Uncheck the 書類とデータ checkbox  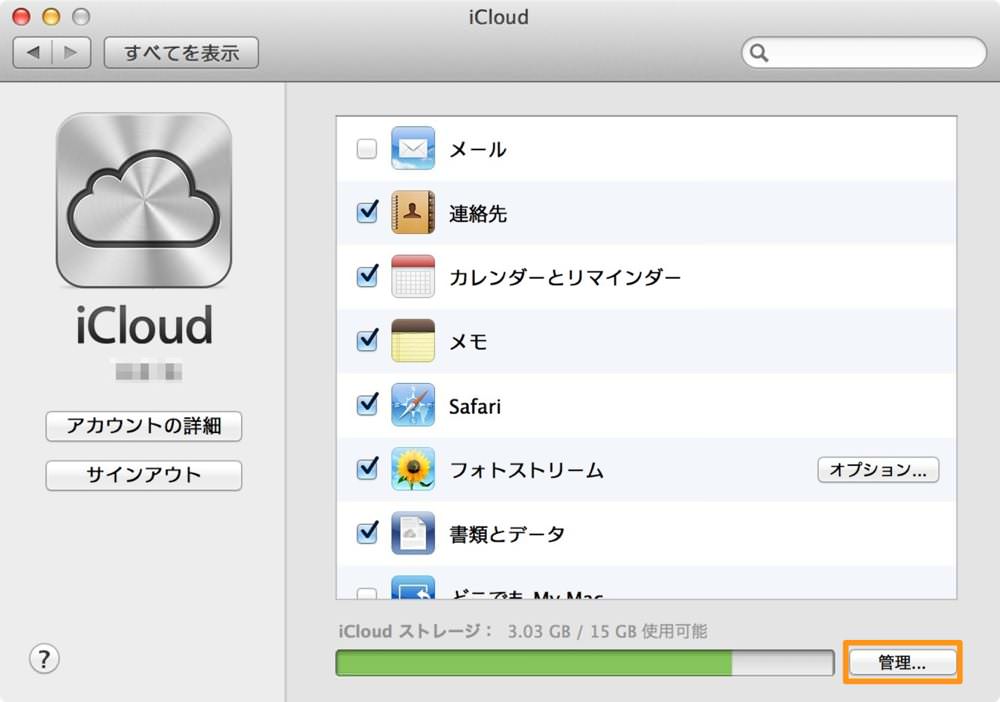point(367,532)
